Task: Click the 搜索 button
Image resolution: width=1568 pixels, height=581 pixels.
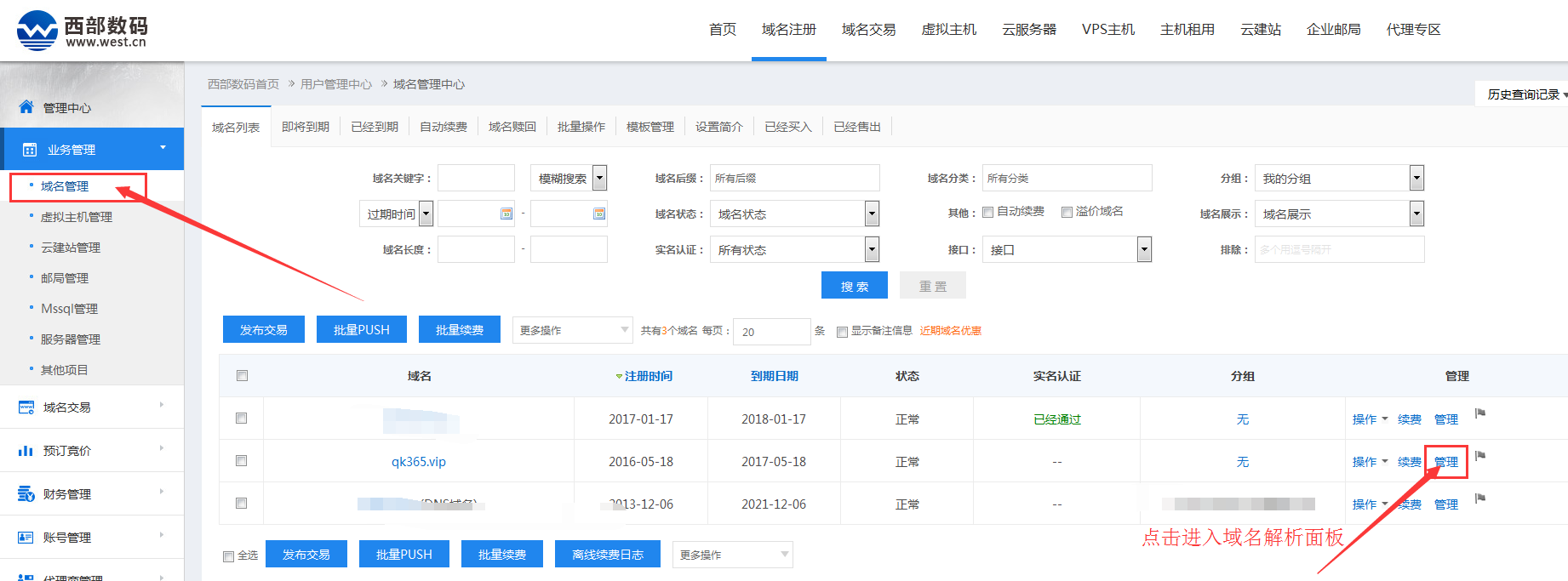Action: tap(854, 286)
